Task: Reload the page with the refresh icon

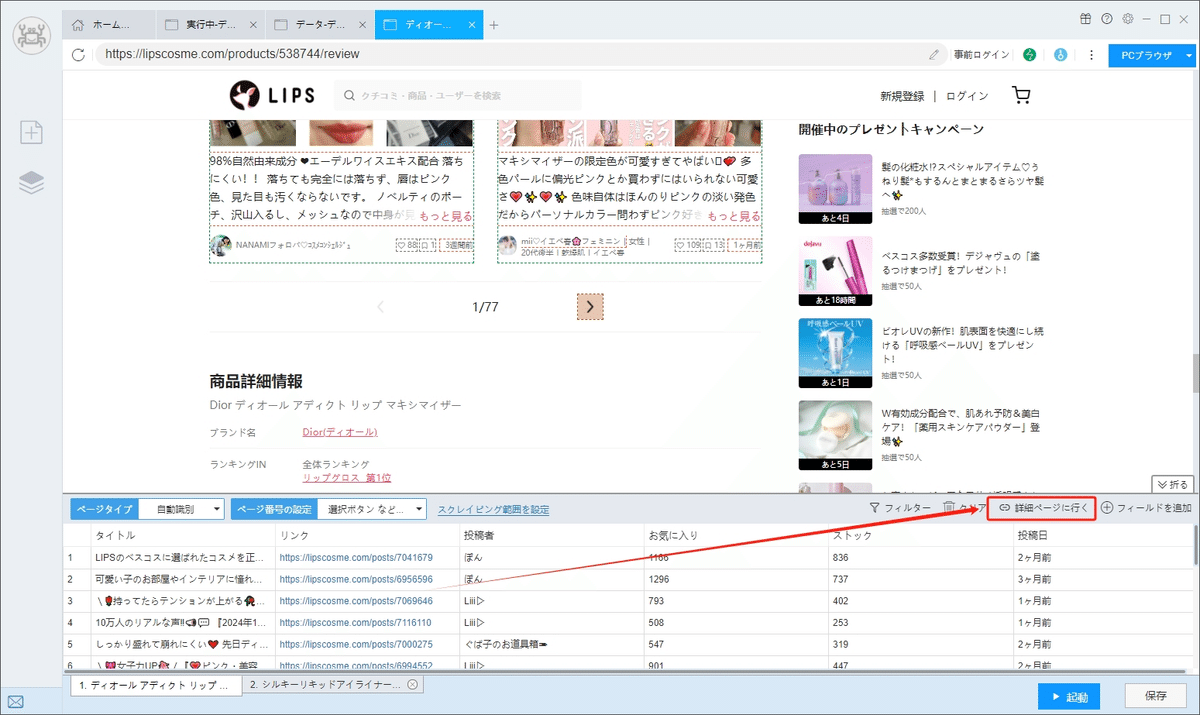Action: 79,55
